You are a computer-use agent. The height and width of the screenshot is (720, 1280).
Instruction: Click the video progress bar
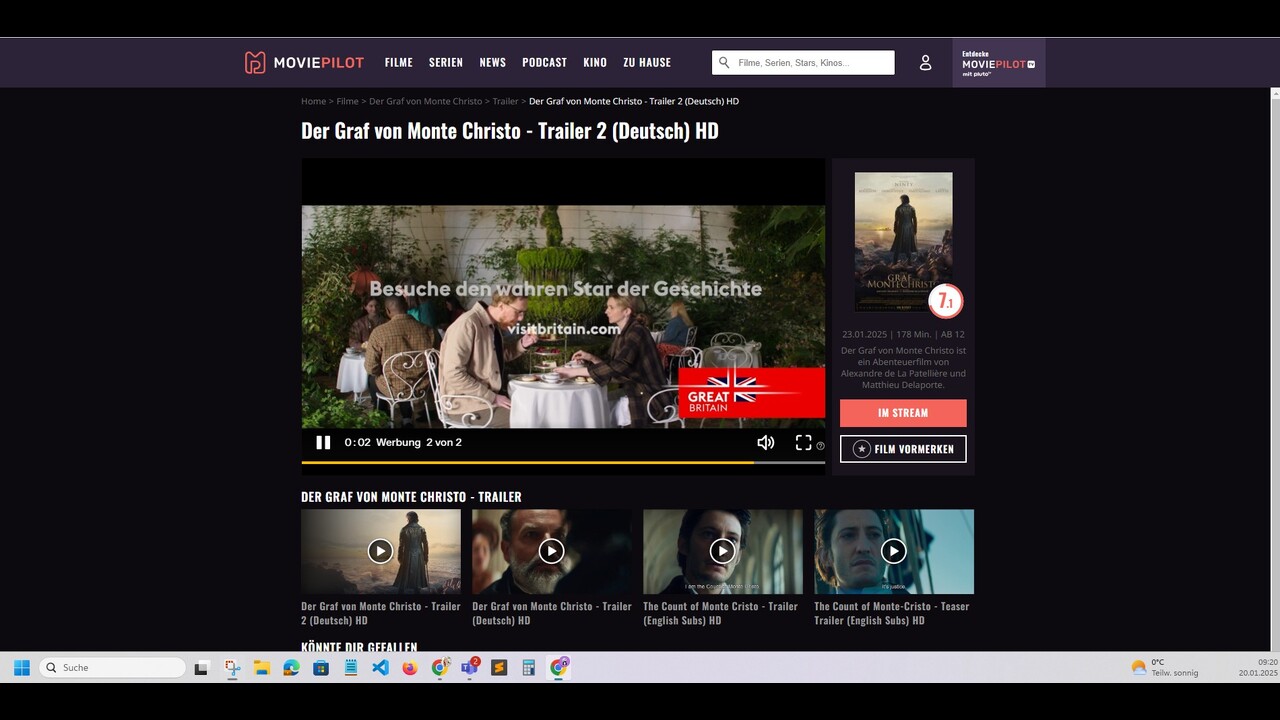pos(563,462)
